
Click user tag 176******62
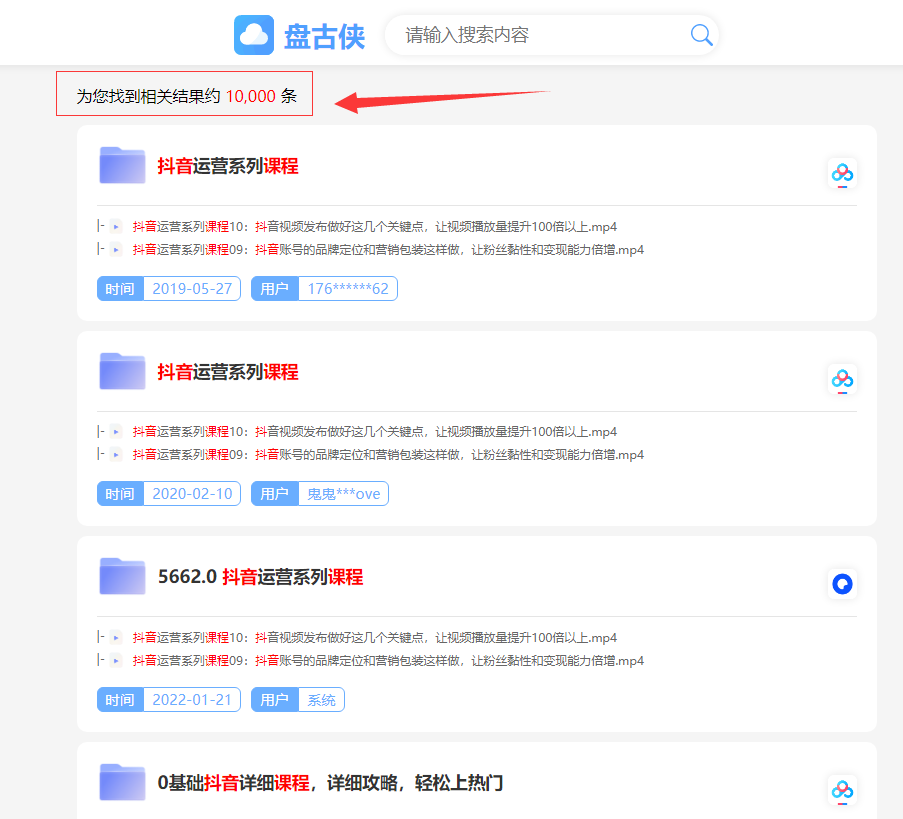[x=324, y=289]
